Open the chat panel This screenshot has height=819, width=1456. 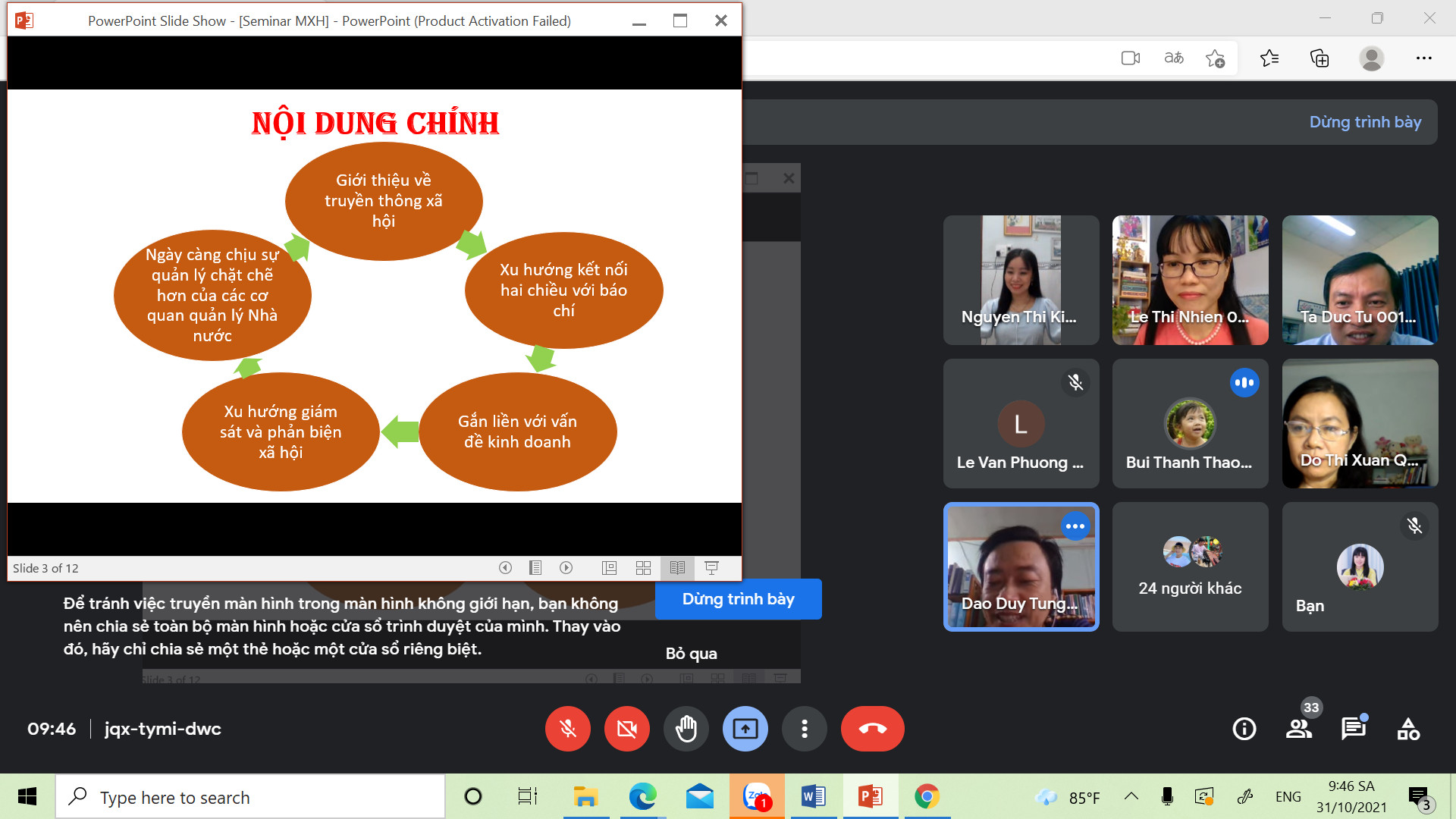pyautogui.click(x=1354, y=729)
